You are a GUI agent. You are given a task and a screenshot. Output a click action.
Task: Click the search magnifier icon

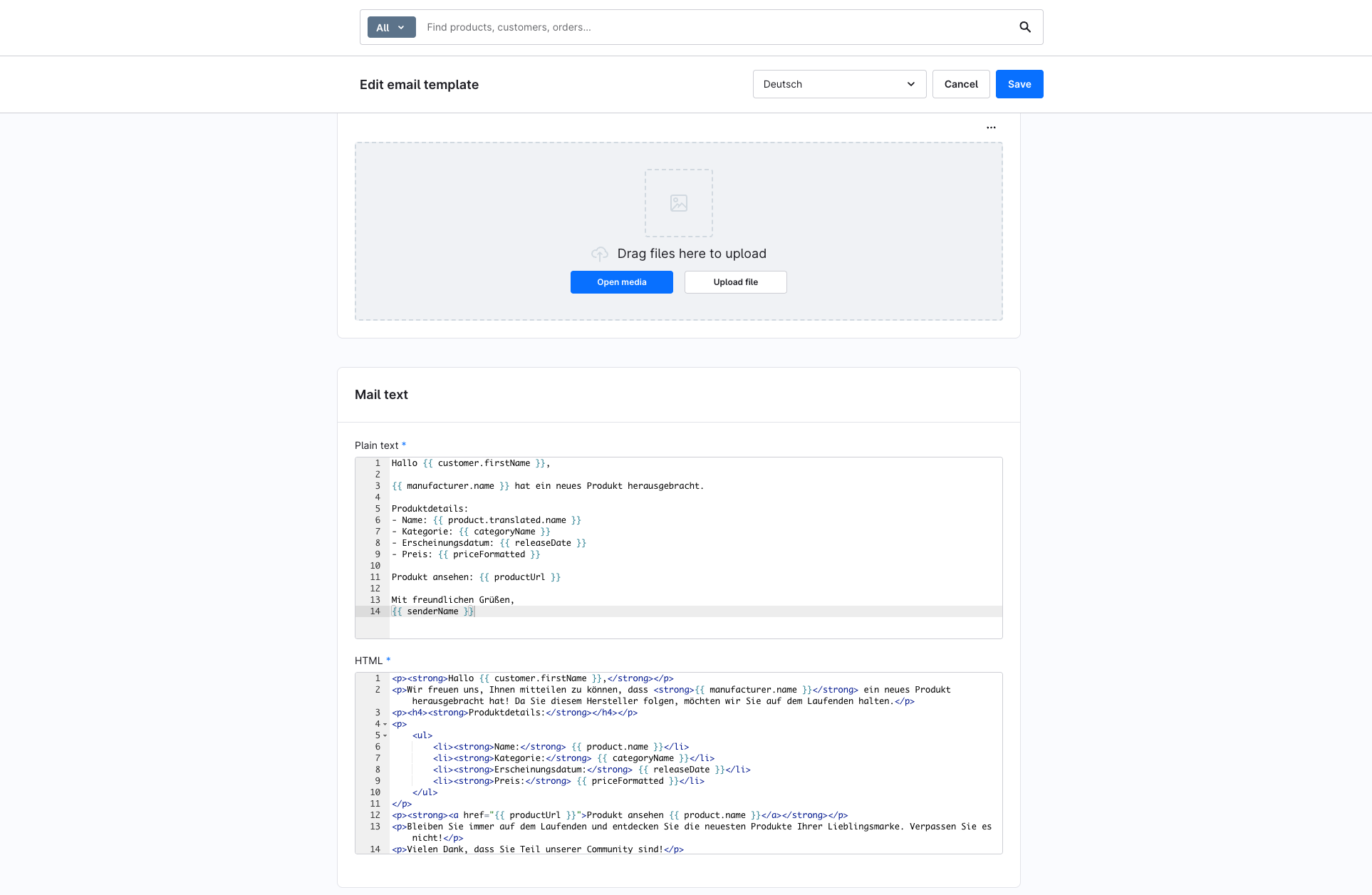1025,27
